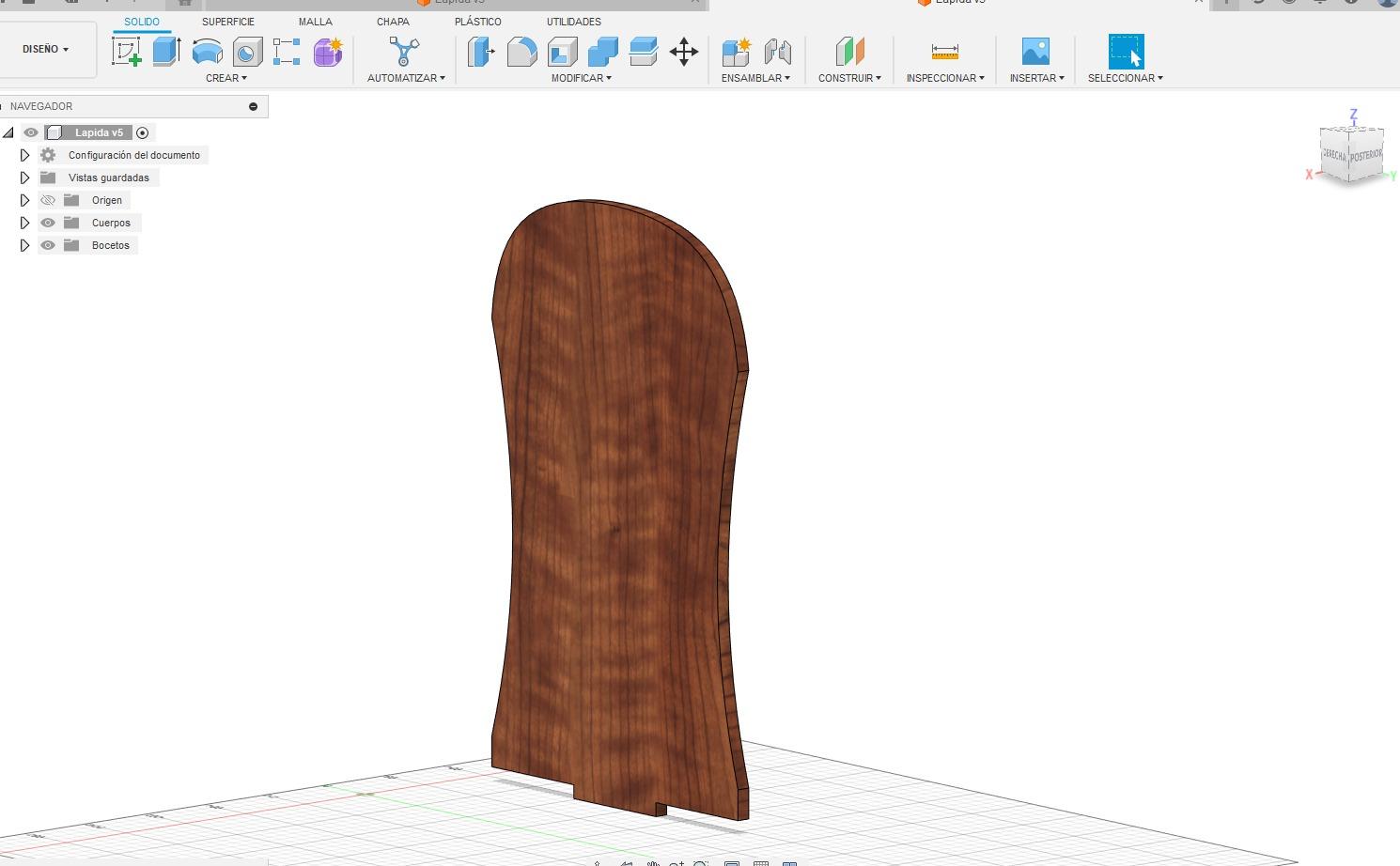Select the Press Pull tool
1400x866 pixels.
(481, 51)
